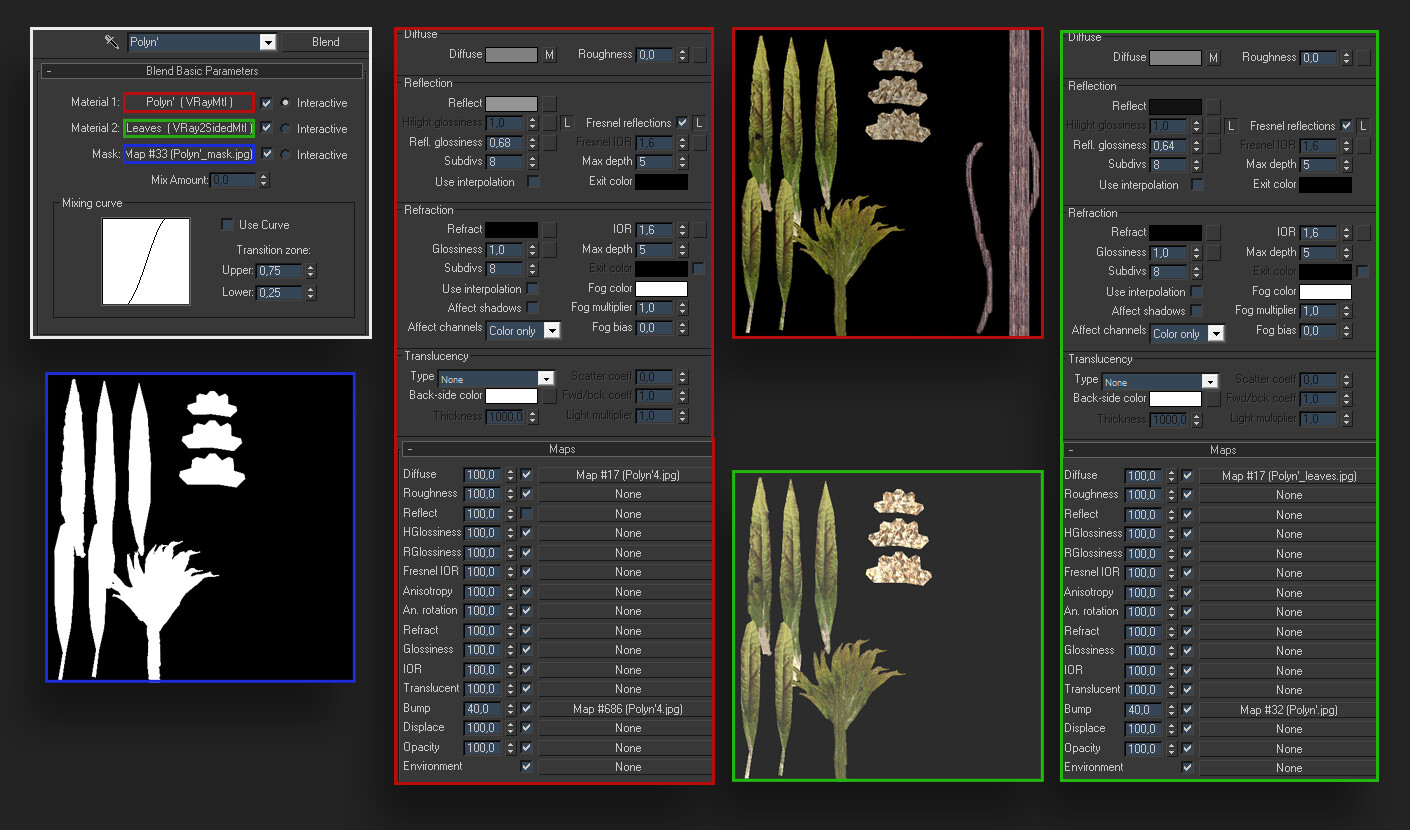Click the Blend material type button

coord(325,42)
